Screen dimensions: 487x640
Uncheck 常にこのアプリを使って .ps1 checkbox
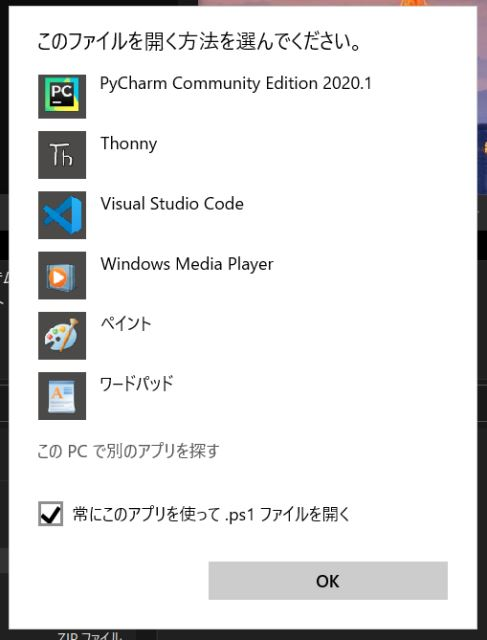(51, 513)
